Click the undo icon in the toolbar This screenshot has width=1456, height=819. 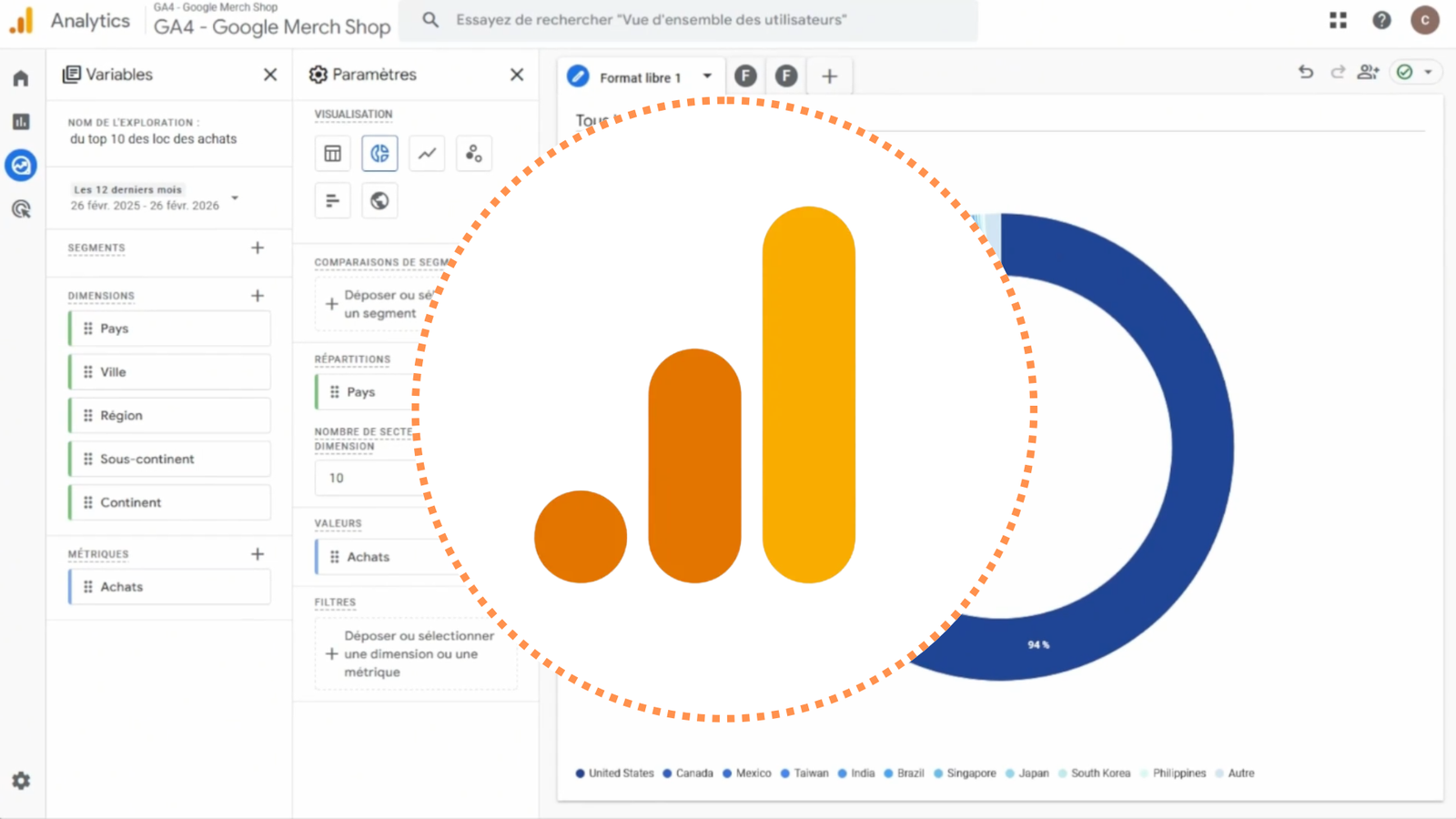1306,71
